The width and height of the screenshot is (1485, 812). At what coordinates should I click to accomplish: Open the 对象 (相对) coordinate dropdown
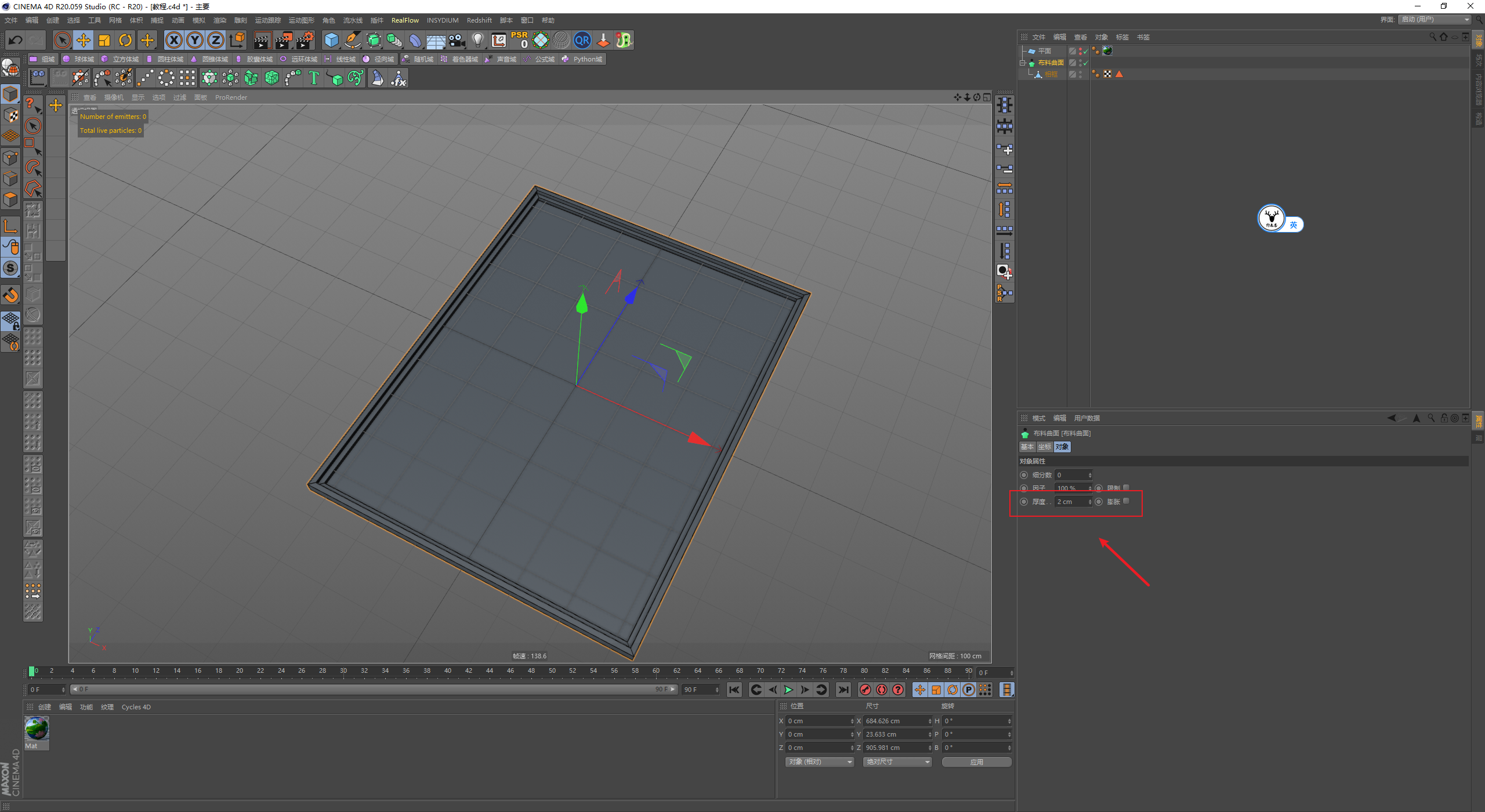click(x=820, y=762)
